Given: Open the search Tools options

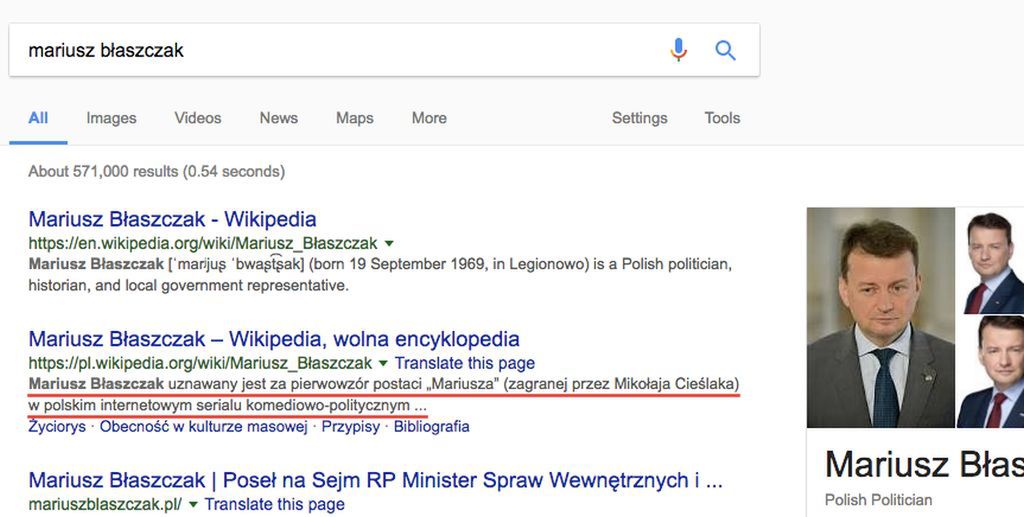Looking at the screenshot, I should pos(722,118).
